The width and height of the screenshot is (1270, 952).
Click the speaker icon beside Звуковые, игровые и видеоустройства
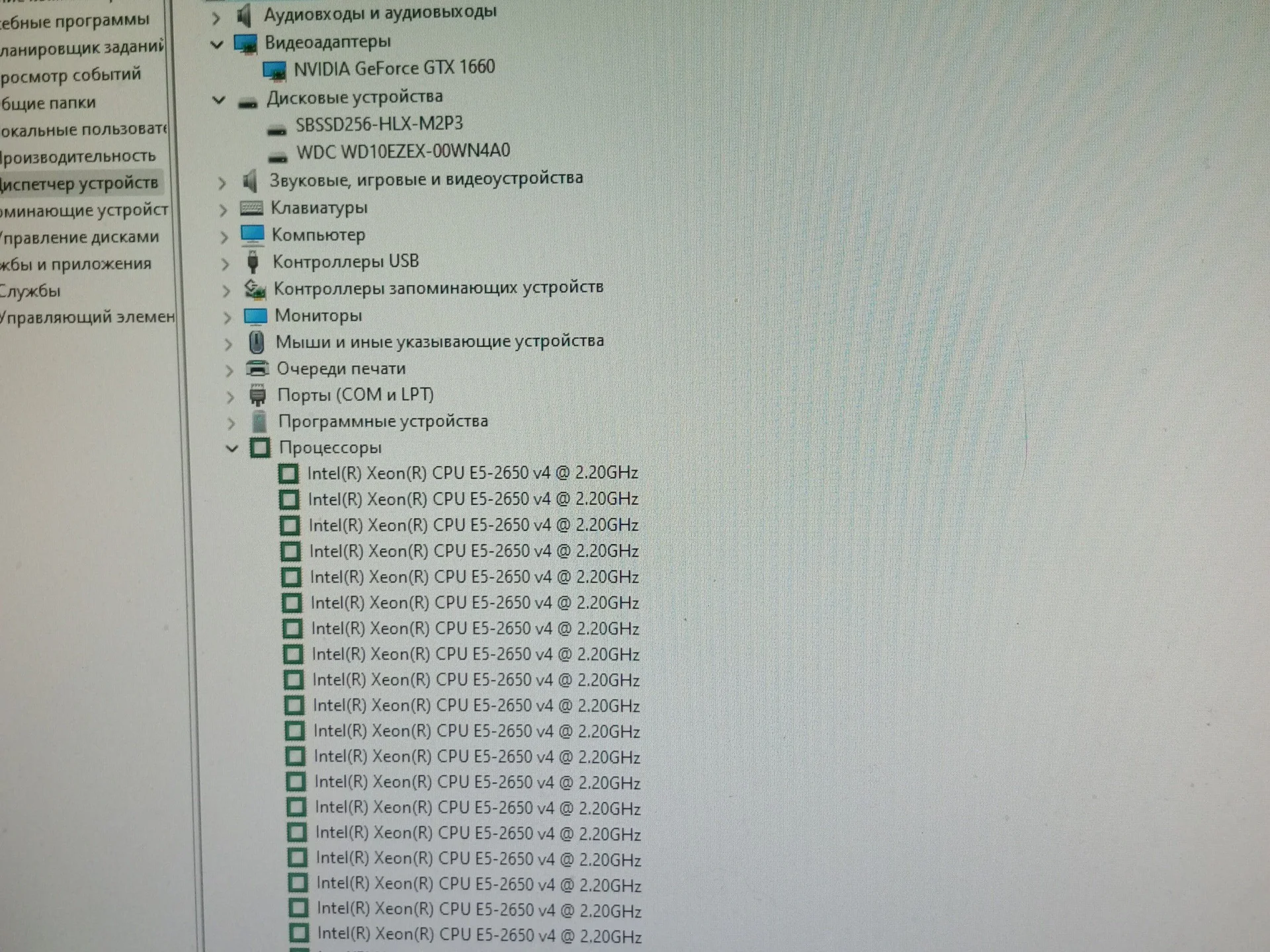[249, 180]
